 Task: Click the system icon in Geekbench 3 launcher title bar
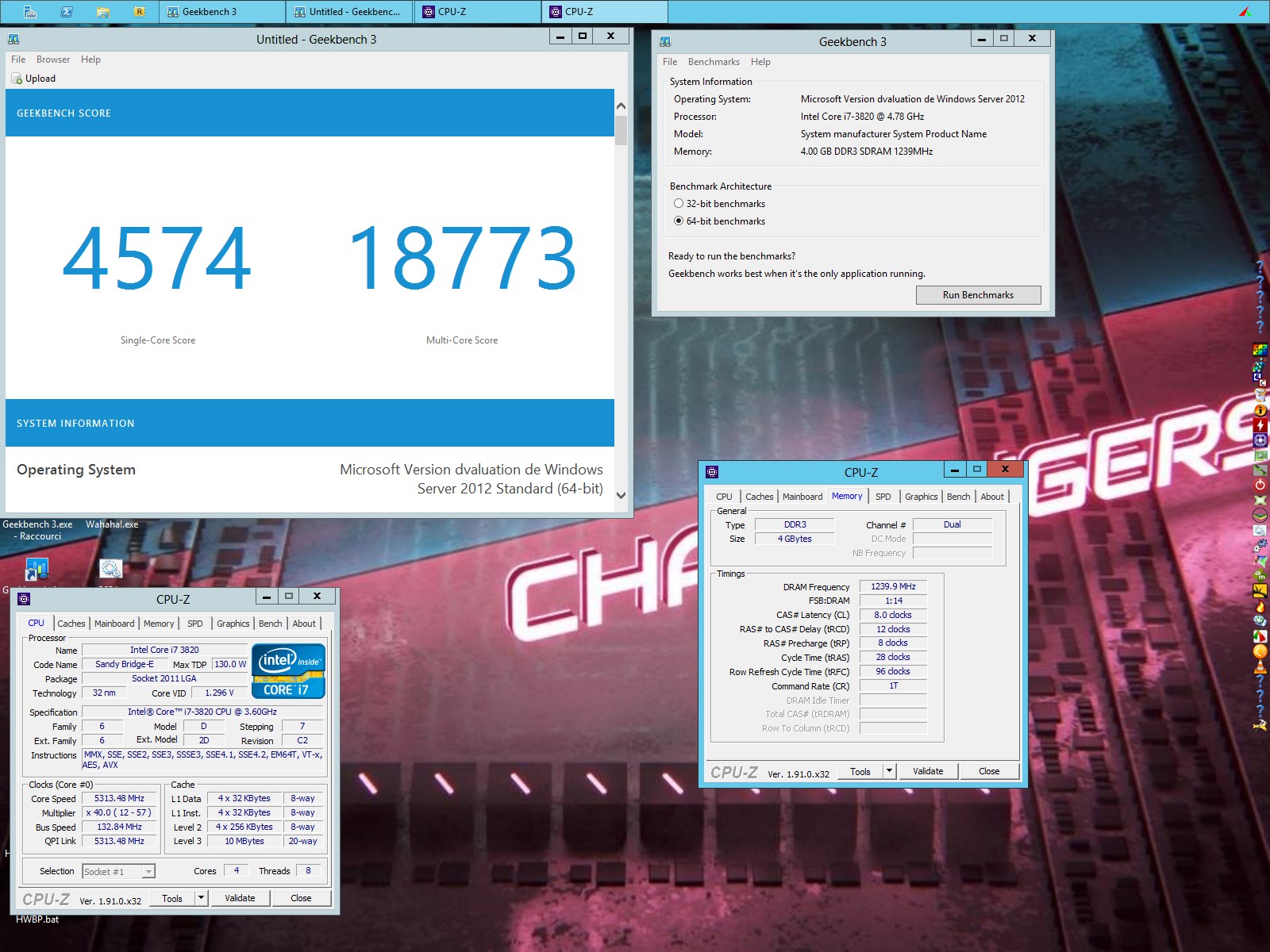pyautogui.click(x=665, y=41)
